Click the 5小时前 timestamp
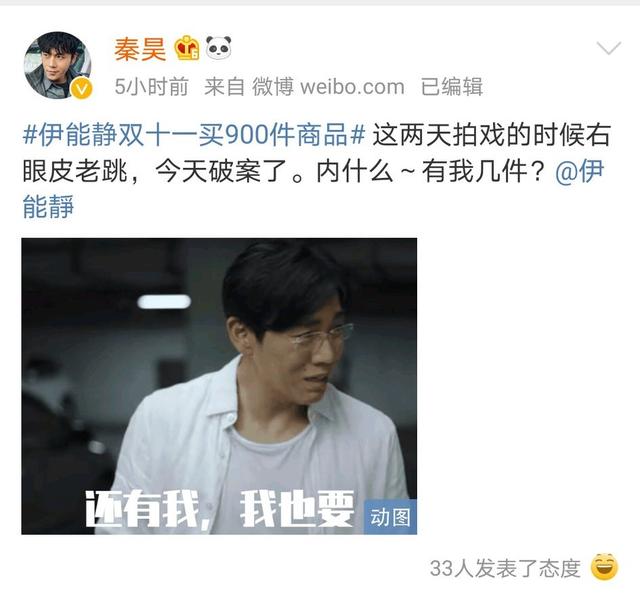Viewport: 640px width, 594px height. click(x=151, y=87)
